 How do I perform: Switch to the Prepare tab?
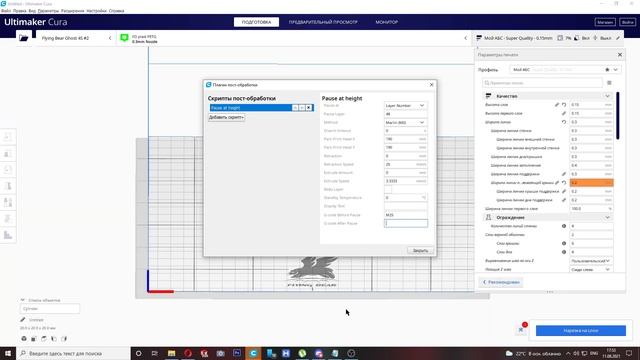(256, 22)
